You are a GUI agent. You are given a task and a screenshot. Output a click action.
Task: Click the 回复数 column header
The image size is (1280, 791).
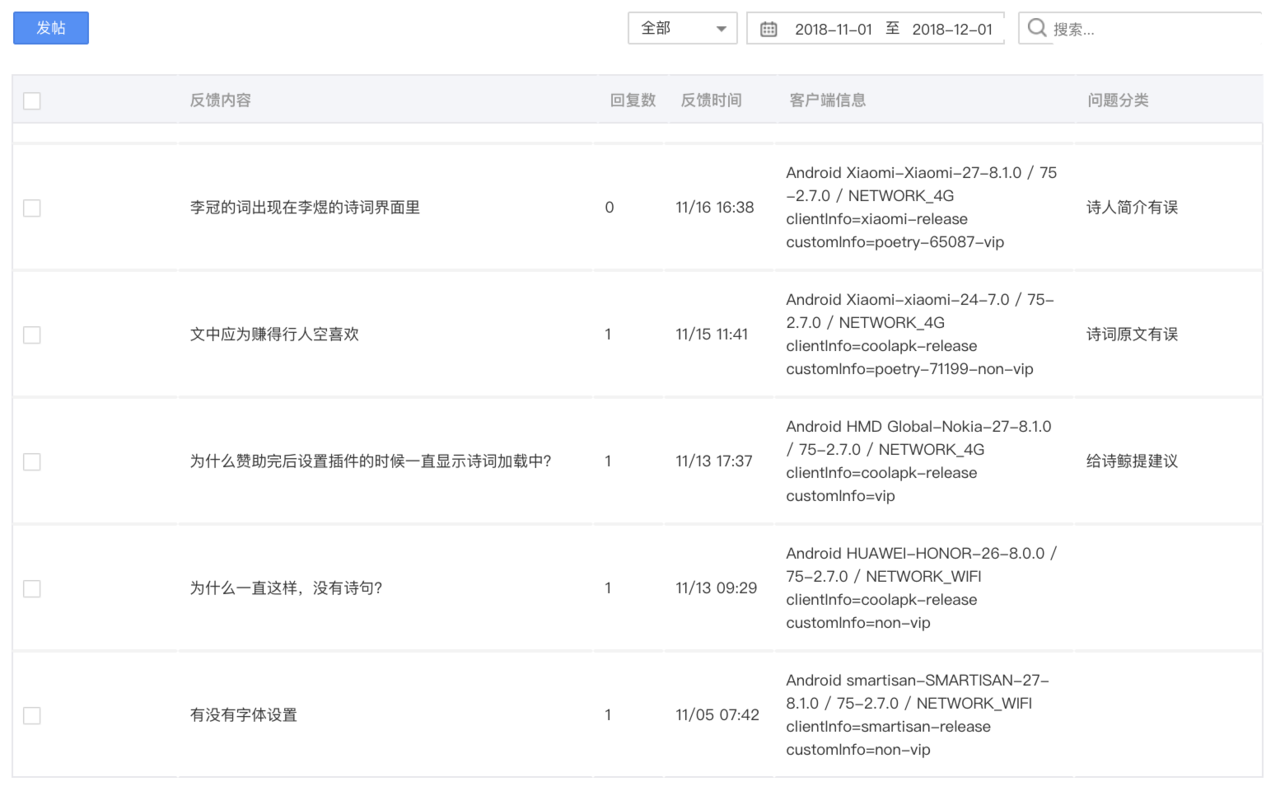(633, 100)
